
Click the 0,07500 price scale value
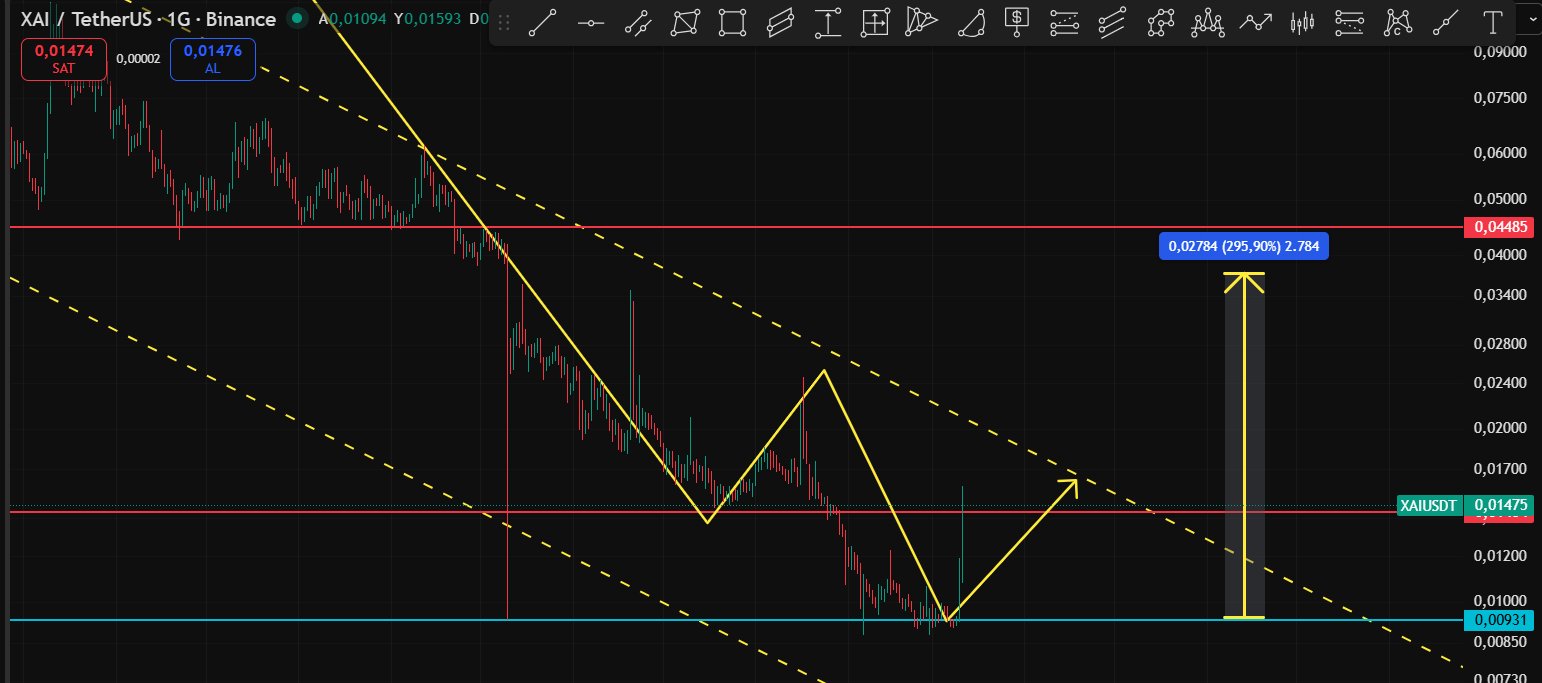[1499, 98]
